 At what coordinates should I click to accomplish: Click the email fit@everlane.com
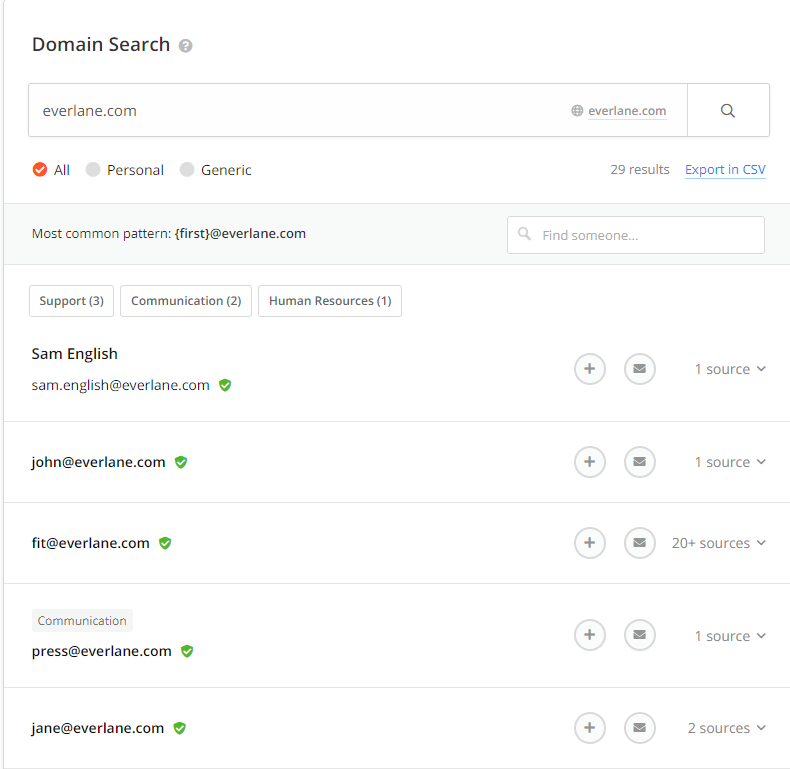pyautogui.click(x=91, y=543)
